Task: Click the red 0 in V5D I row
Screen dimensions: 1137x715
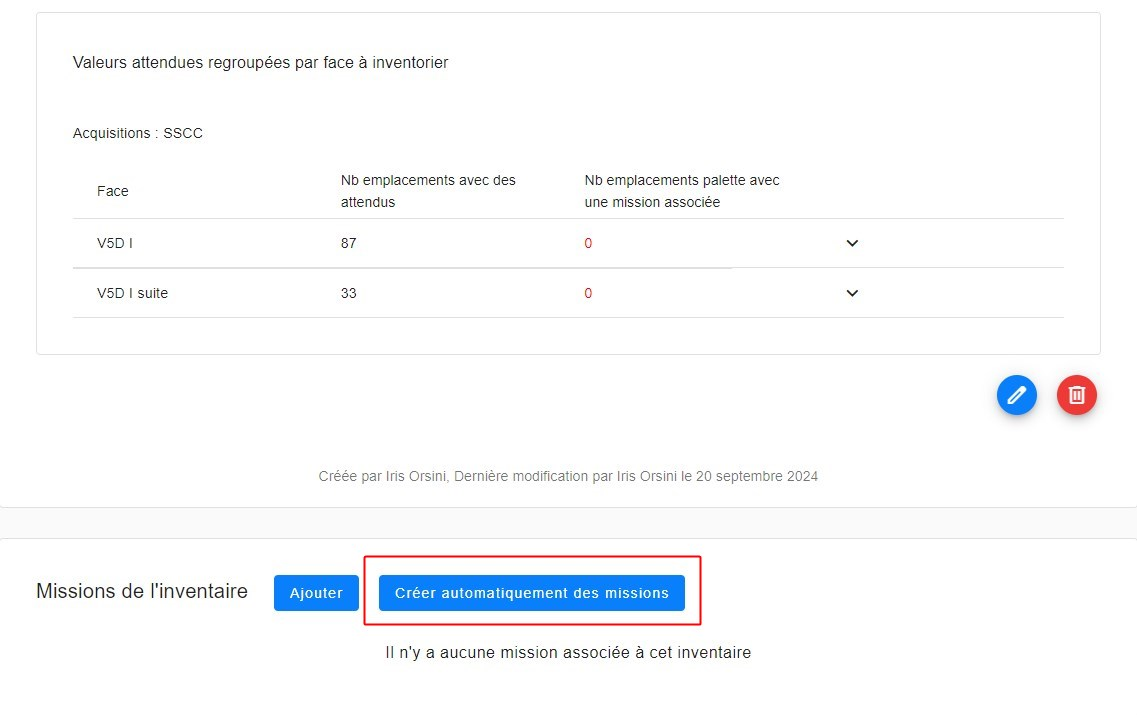Action: click(588, 243)
